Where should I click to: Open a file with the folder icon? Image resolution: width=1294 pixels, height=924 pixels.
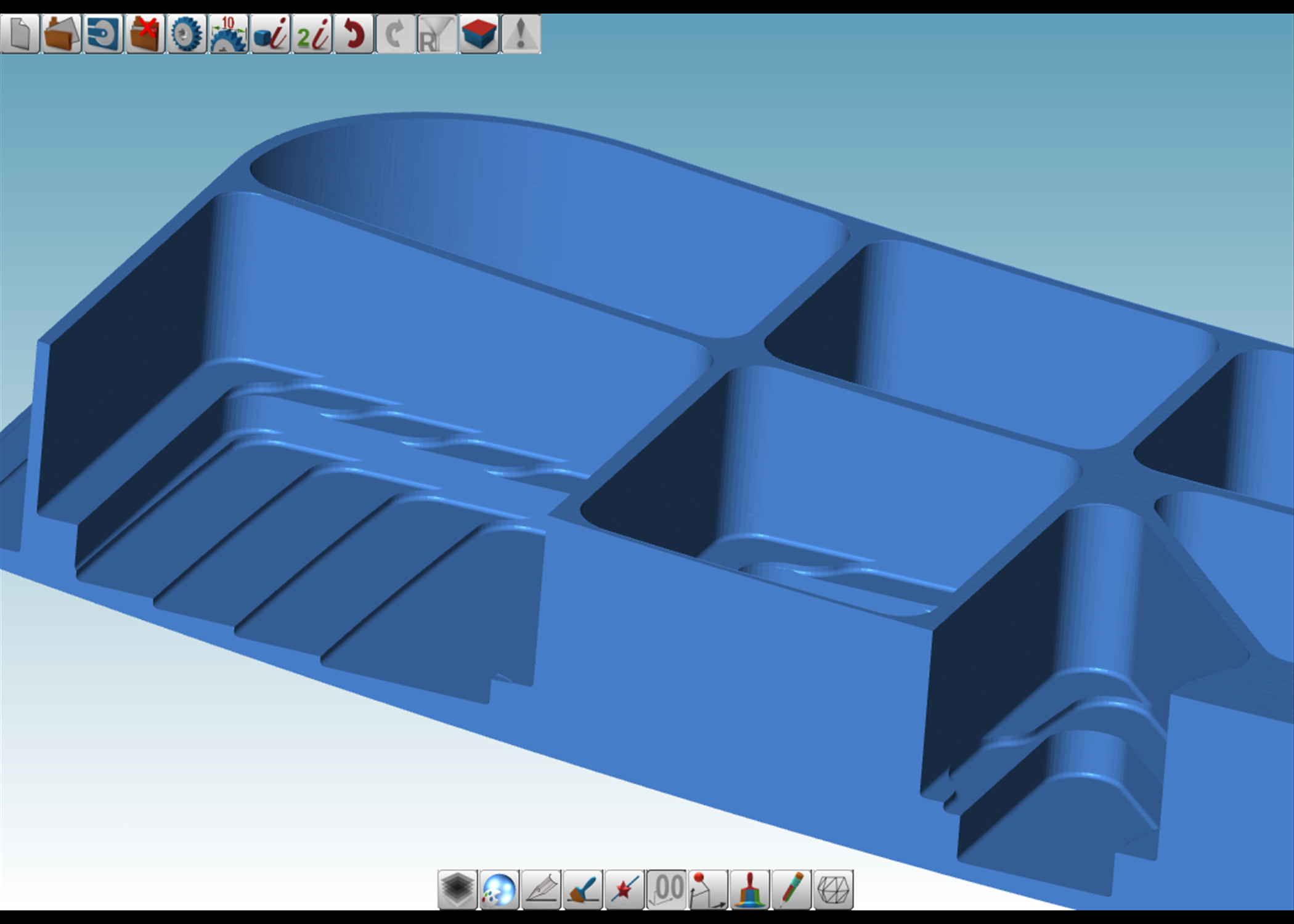[62, 34]
